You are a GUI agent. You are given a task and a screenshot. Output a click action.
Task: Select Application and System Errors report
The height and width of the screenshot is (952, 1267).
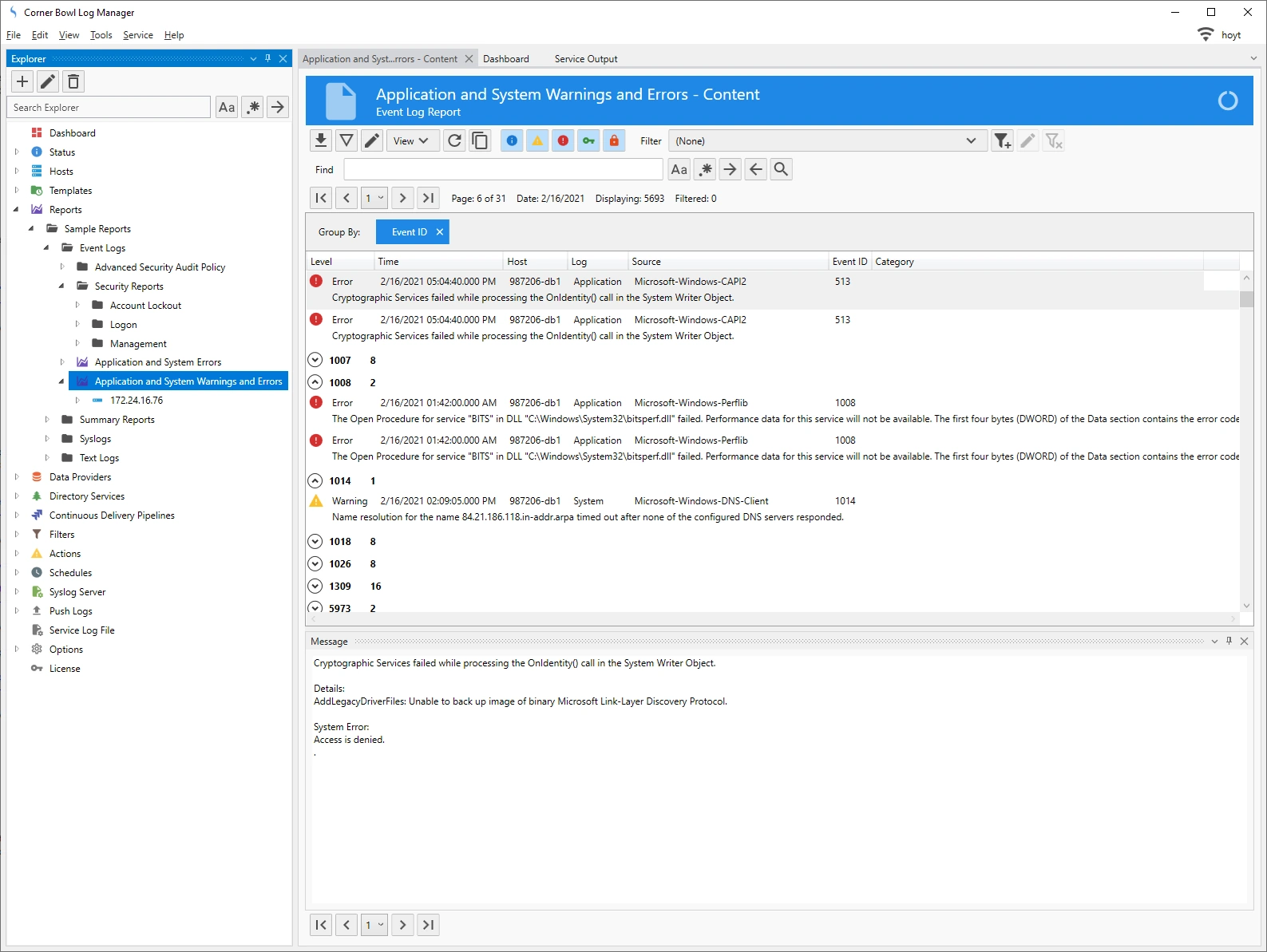(158, 362)
